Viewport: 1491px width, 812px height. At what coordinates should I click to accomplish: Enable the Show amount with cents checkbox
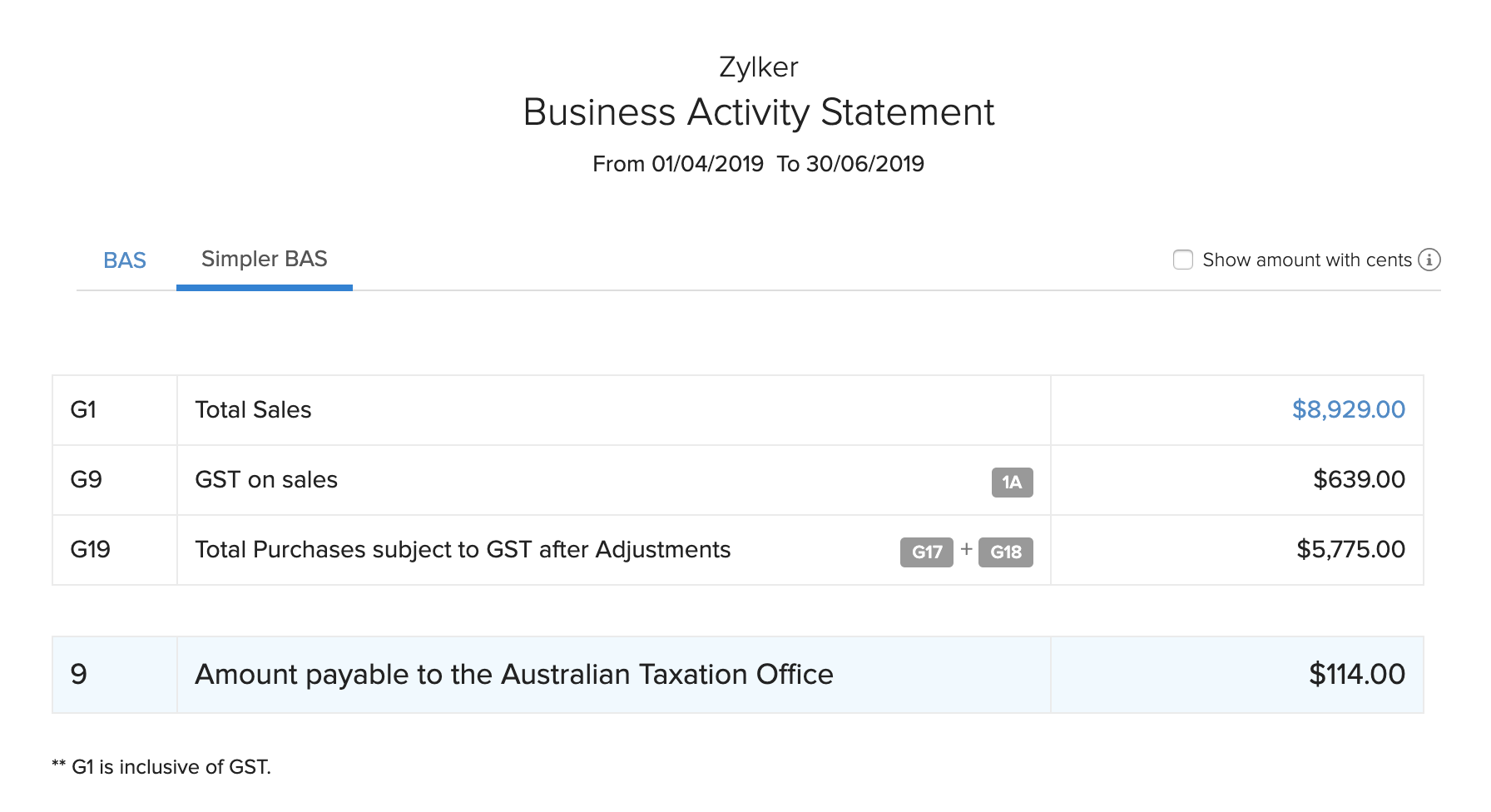(1182, 260)
